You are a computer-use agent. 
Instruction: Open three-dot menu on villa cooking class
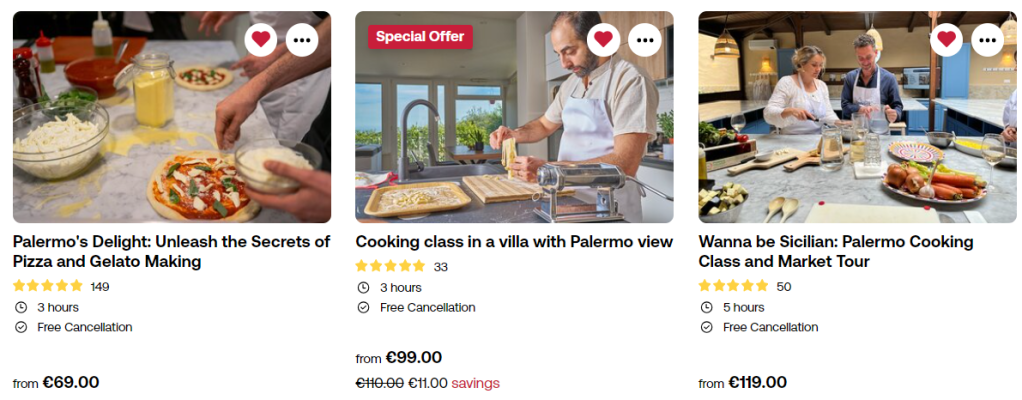pos(645,39)
